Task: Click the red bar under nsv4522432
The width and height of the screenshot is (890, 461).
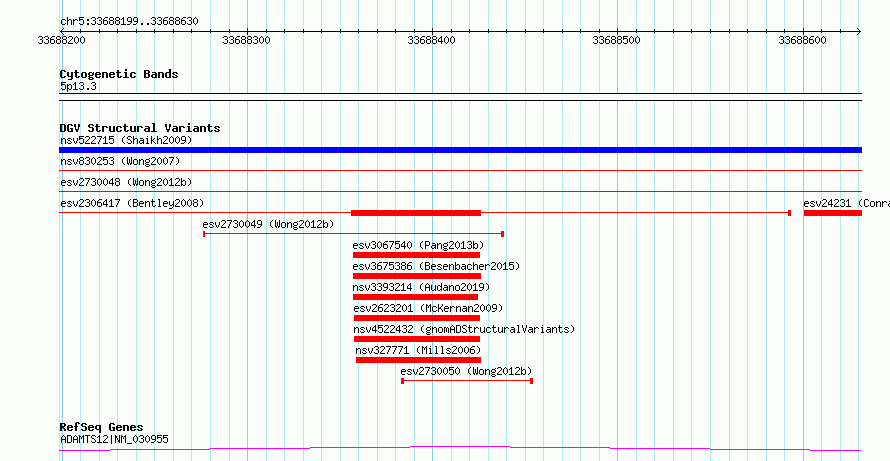Action: click(x=417, y=339)
